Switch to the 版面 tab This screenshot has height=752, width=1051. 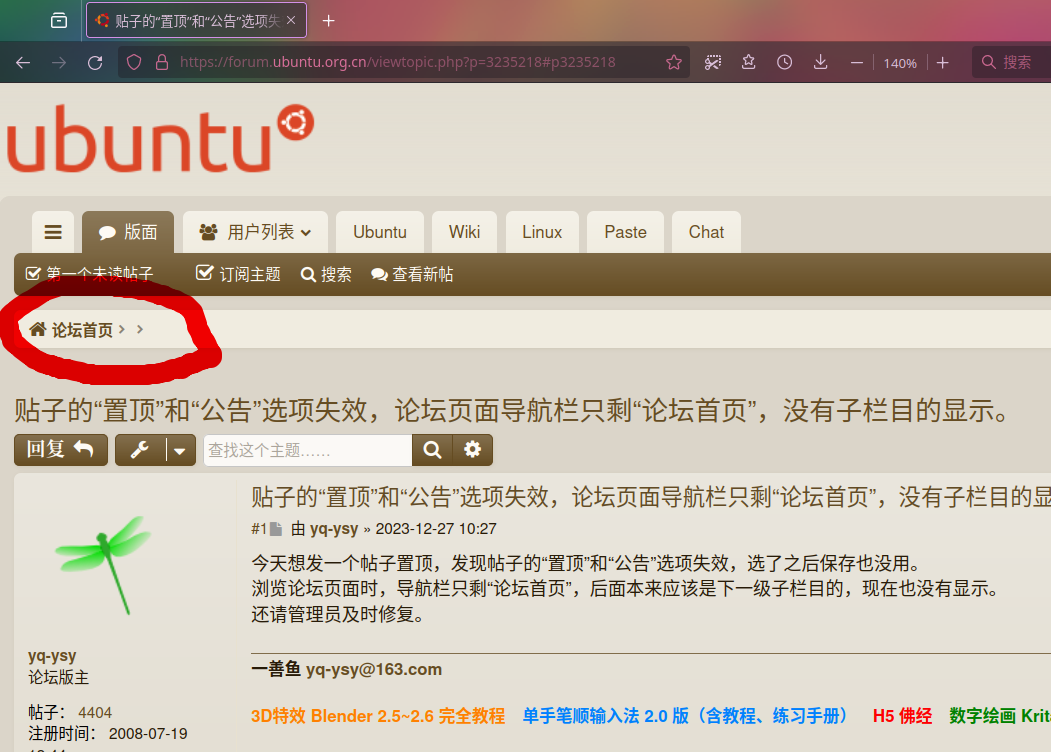coord(128,232)
